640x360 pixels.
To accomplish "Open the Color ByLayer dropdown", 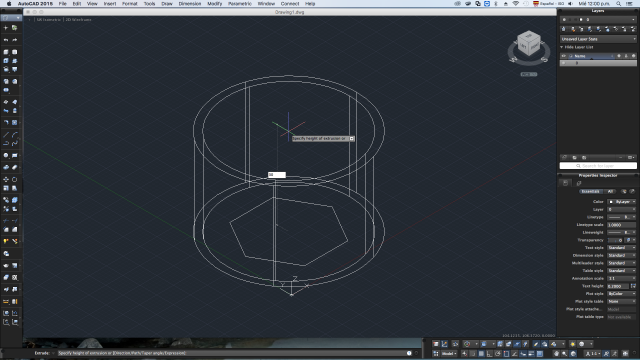I will [622, 202].
